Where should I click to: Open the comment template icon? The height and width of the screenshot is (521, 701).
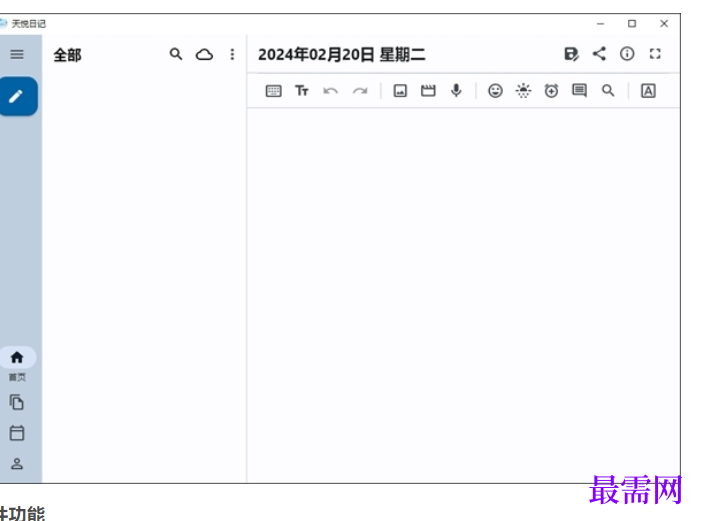click(579, 91)
